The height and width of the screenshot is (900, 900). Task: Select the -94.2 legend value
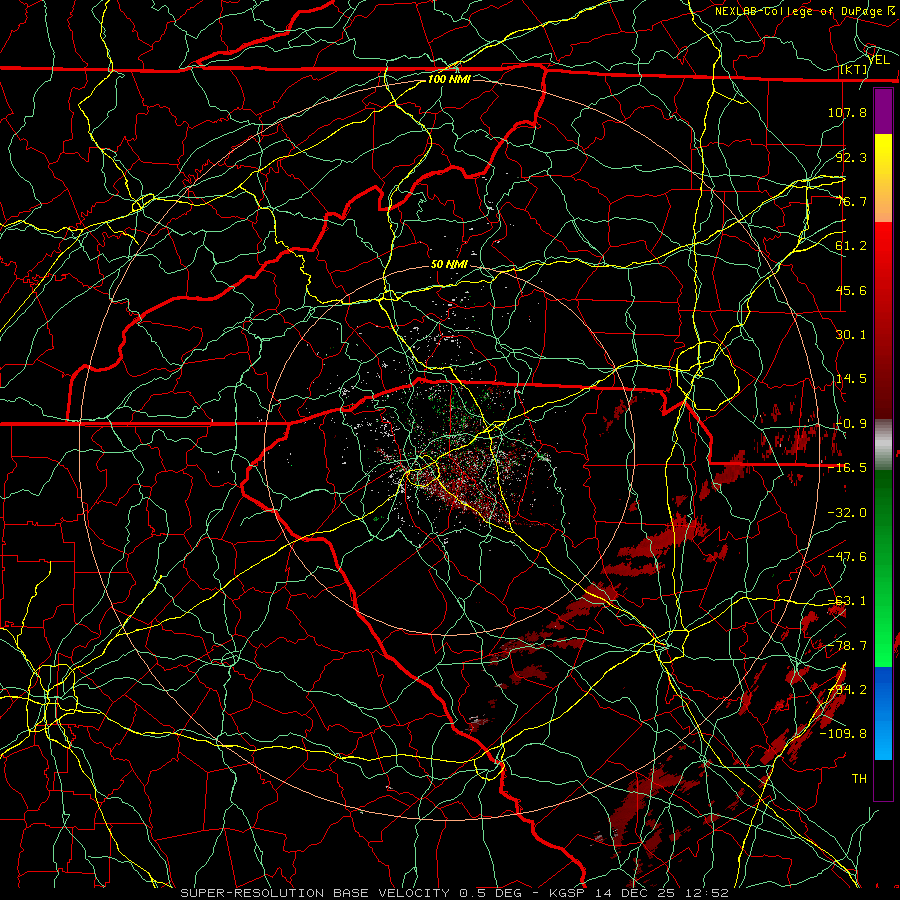847,690
